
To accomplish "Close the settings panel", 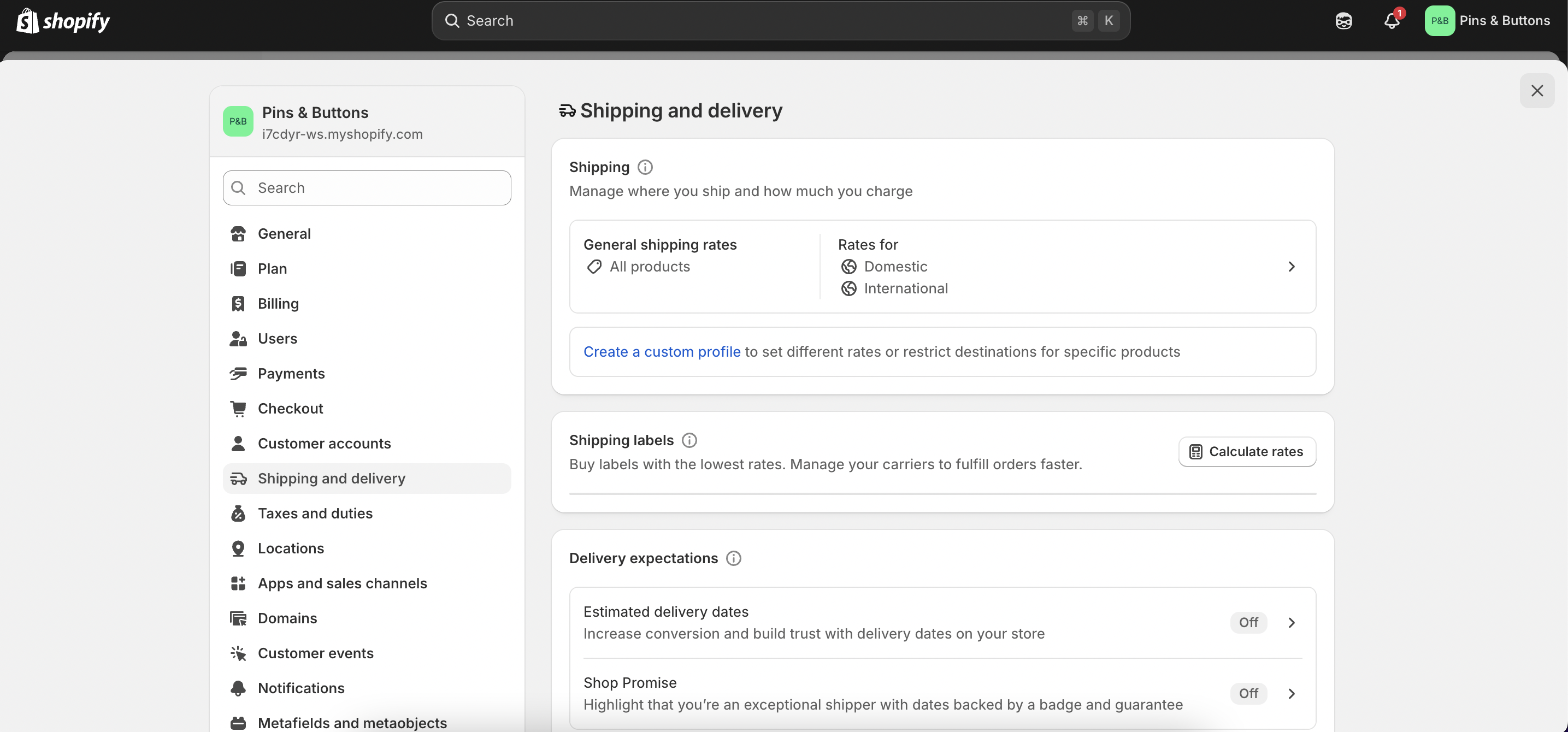I will [1536, 91].
